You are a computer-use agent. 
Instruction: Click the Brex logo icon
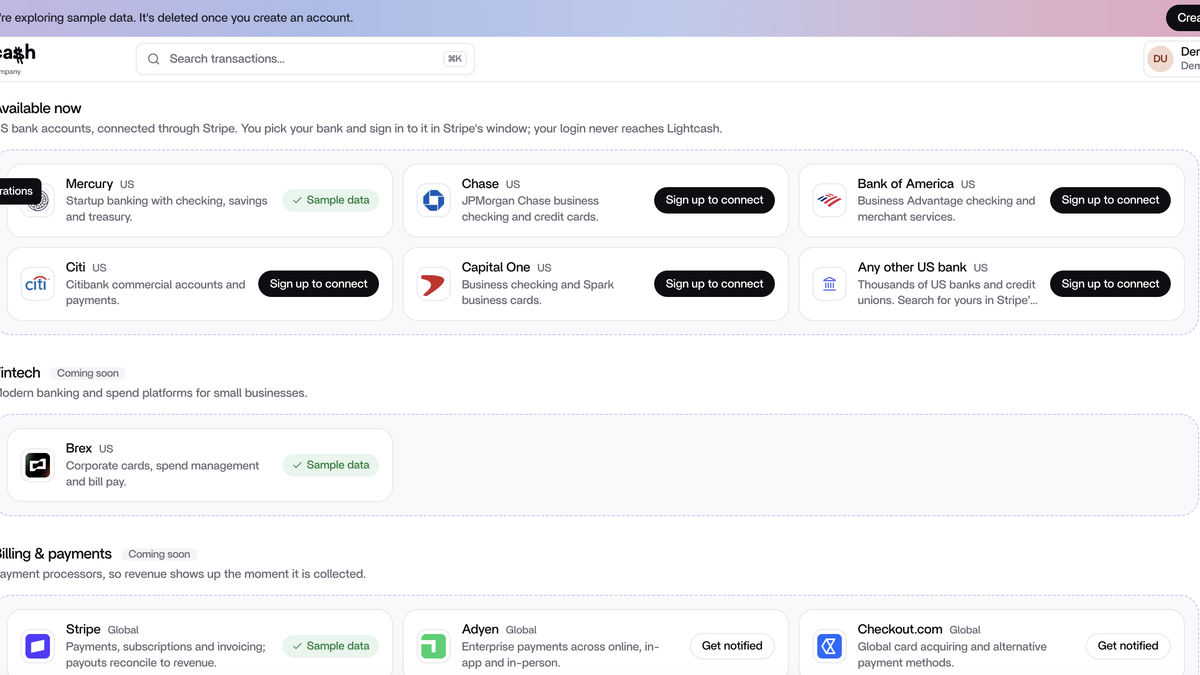click(x=38, y=465)
